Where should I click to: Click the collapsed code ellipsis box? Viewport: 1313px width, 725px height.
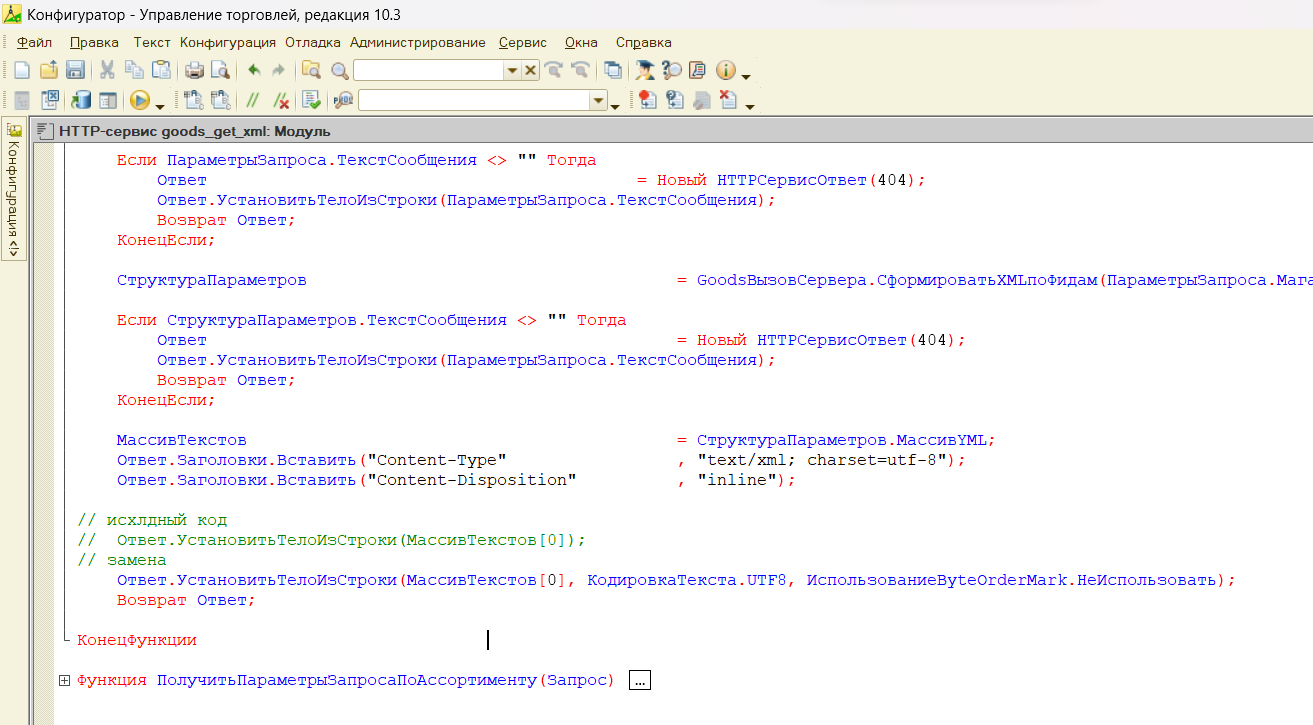(x=640, y=680)
